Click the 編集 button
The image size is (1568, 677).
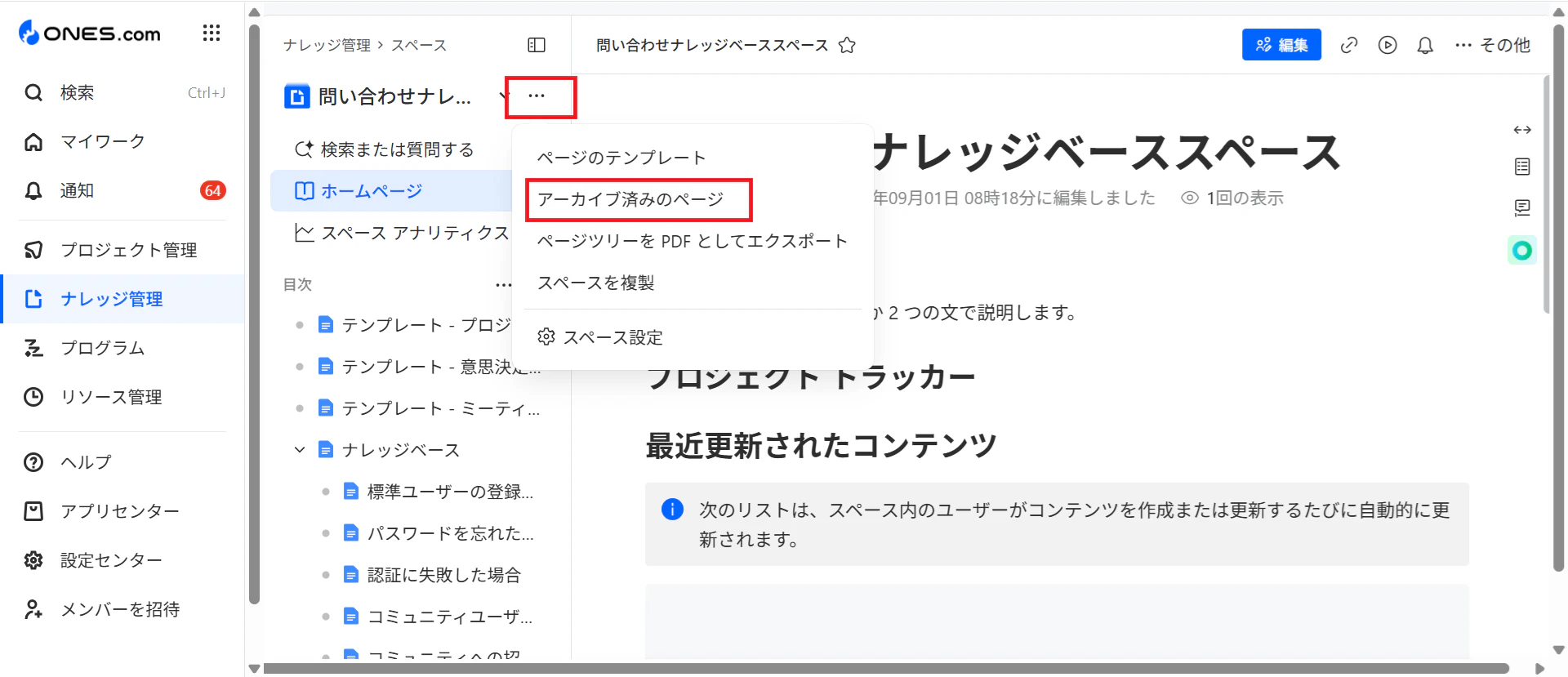1281,45
